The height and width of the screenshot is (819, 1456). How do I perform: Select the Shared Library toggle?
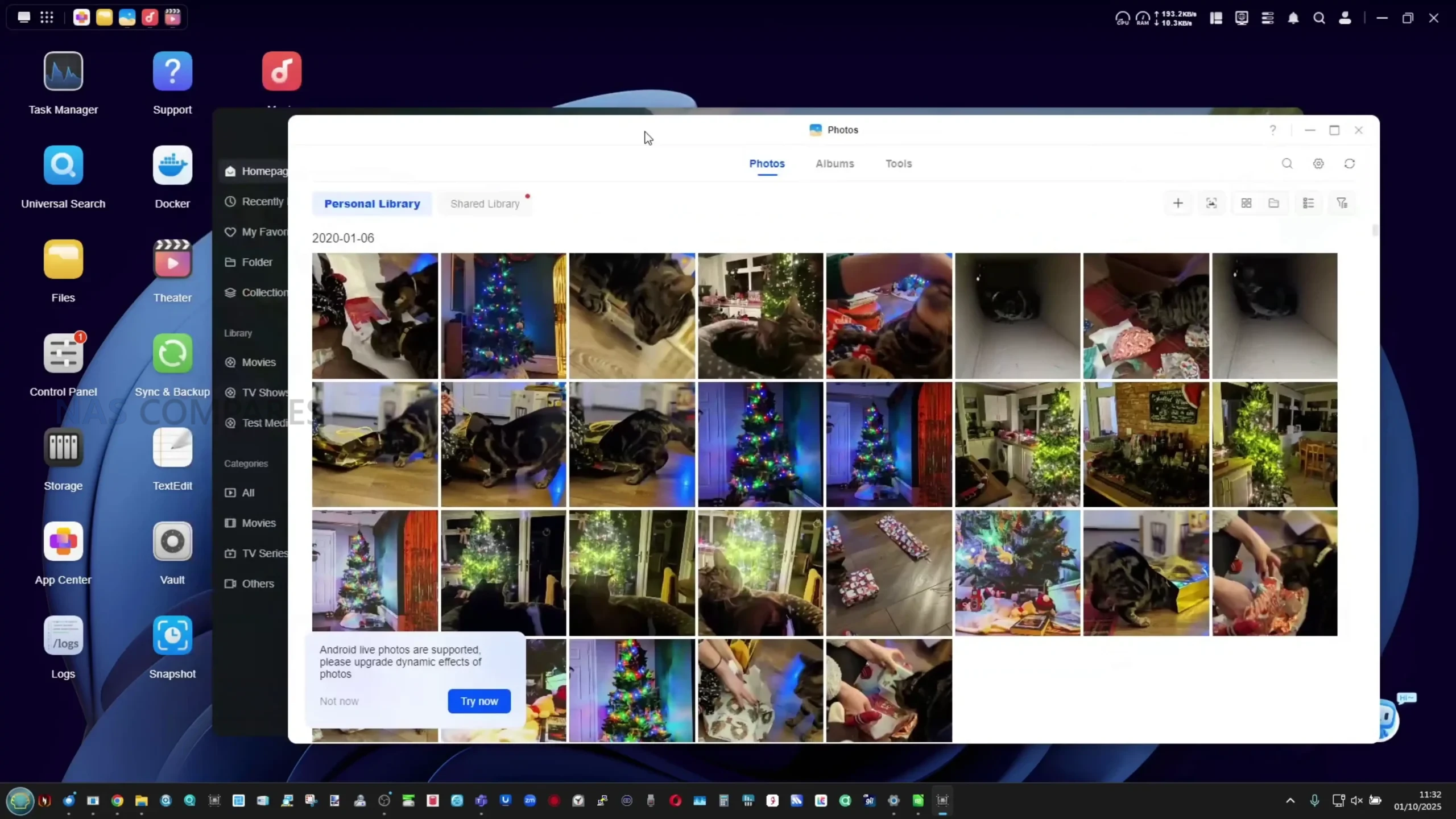485,204
